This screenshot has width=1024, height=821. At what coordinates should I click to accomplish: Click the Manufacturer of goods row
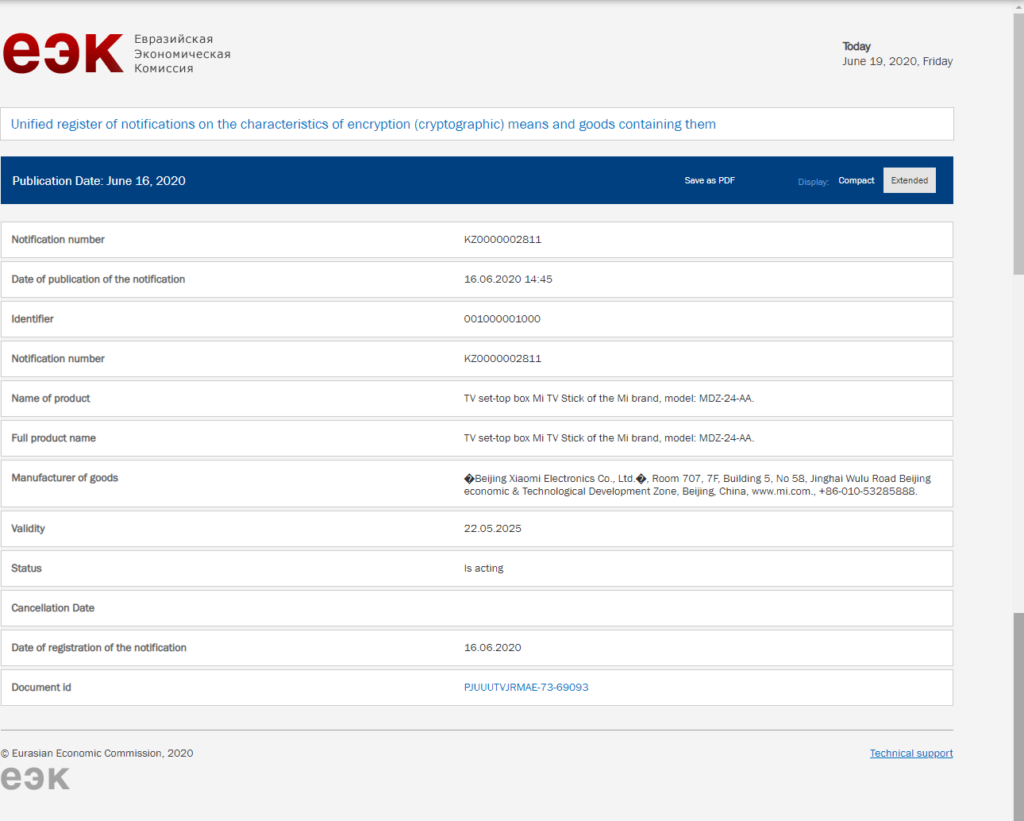[x=477, y=484]
